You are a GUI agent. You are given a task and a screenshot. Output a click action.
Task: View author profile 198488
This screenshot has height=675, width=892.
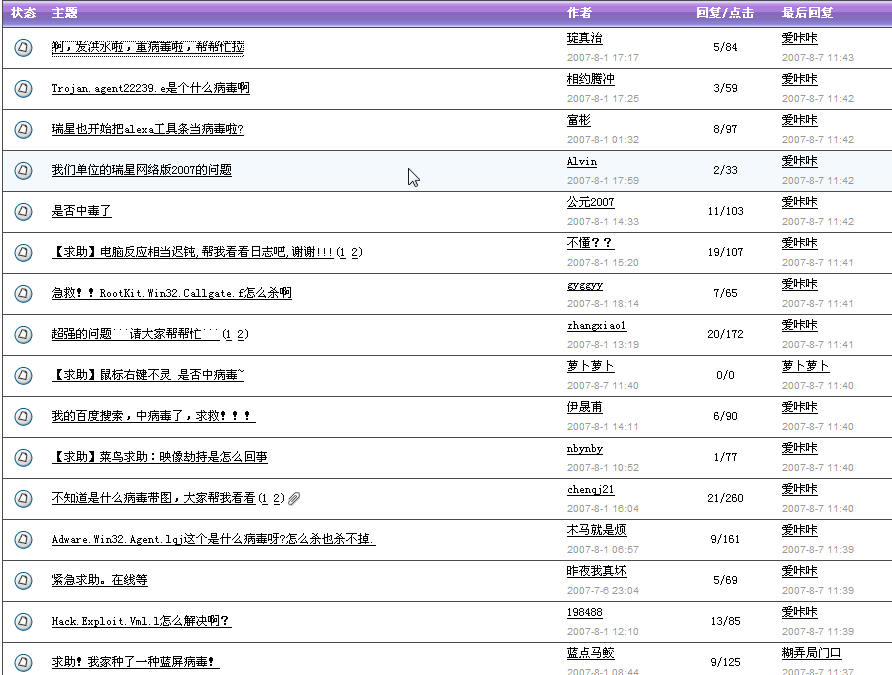click(x=585, y=612)
